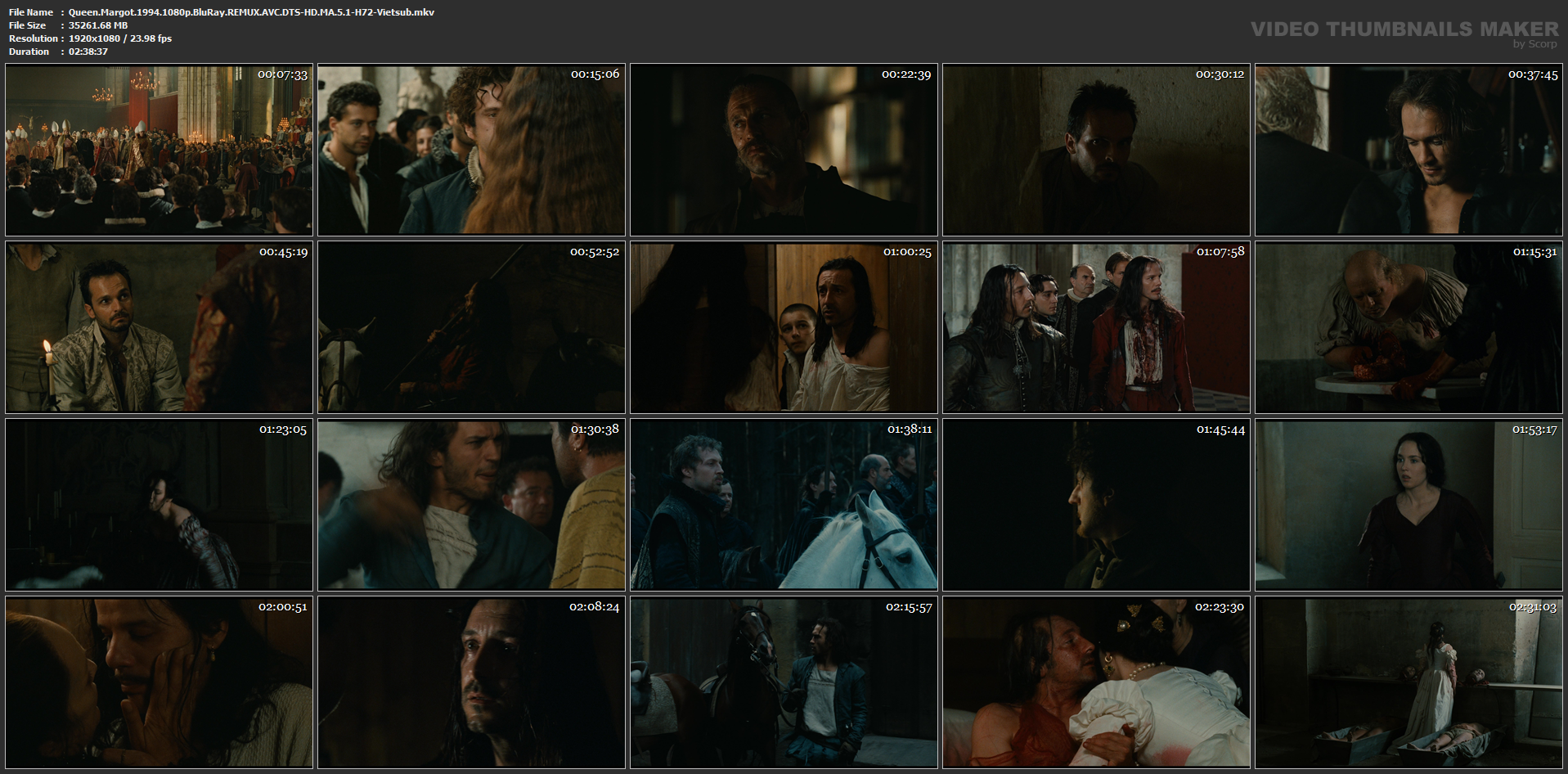Pick the frame stamped 01:45:44
The width and height of the screenshot is (1568, 774).
click(x=1096, y=505)
